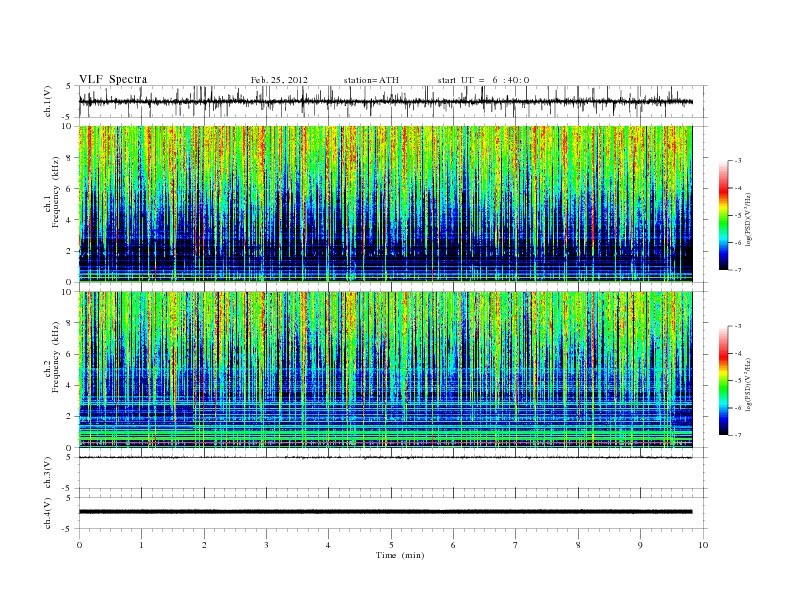
Task: Click the "ch.4(V)" axis label
Action: point(48,513)
